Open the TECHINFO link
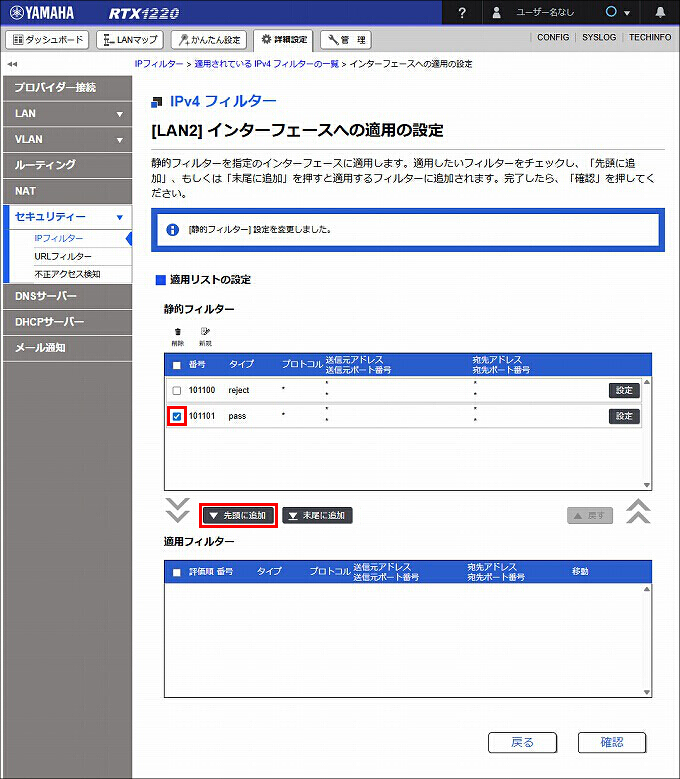Viewport: 680px width, 779px height. (x=650, y=37)
